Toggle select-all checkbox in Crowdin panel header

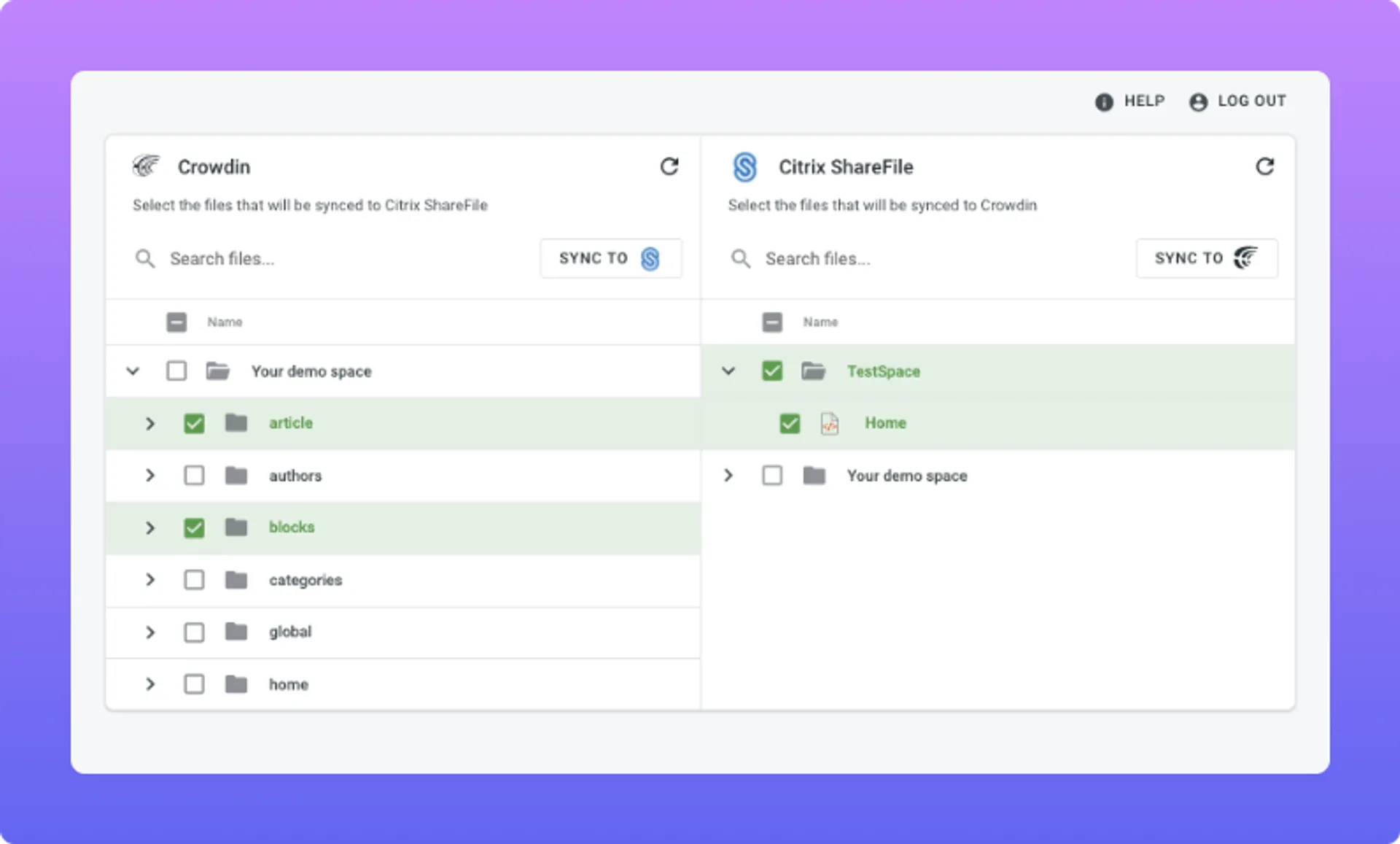176,322
